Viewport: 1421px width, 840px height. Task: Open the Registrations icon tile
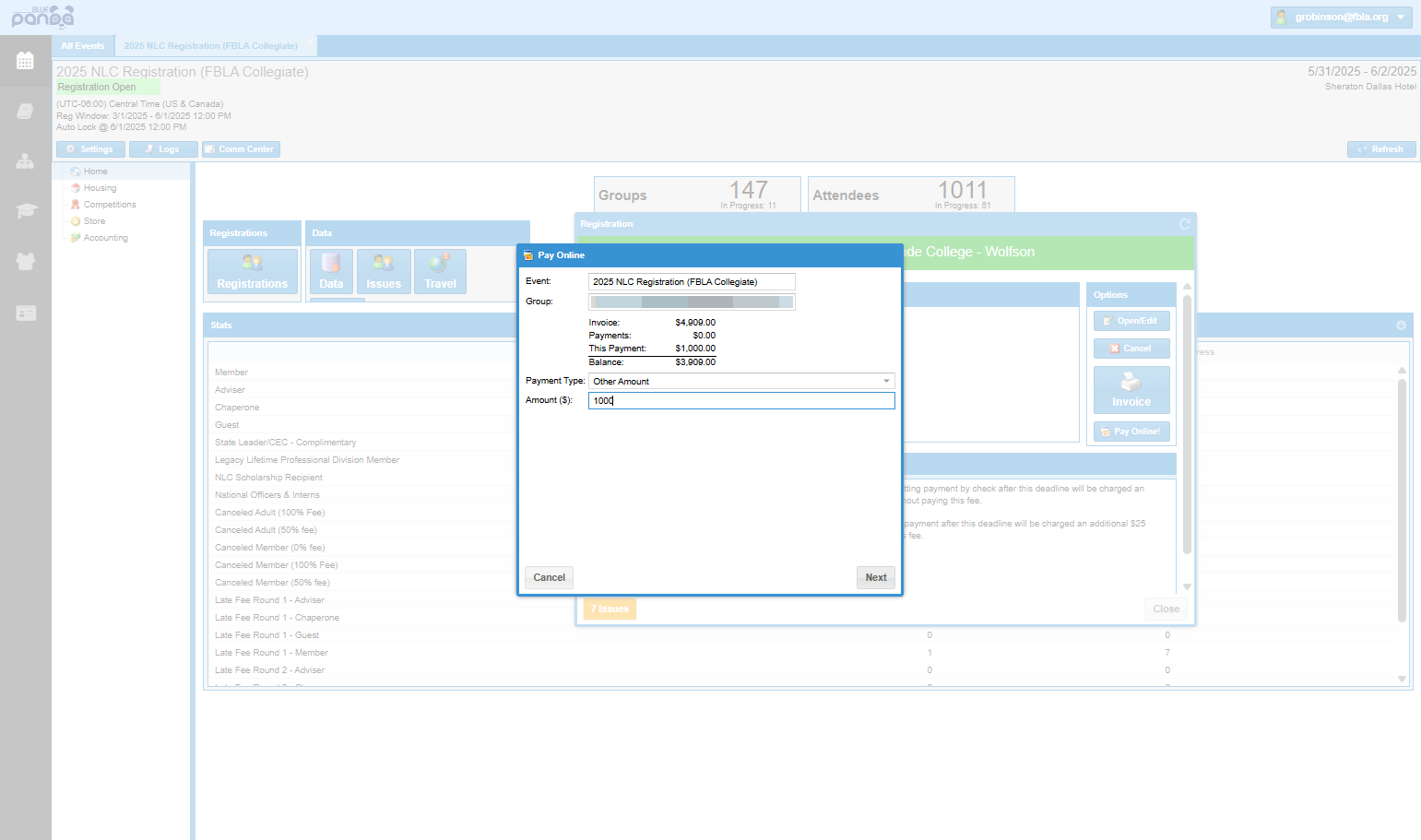point(252,271)
